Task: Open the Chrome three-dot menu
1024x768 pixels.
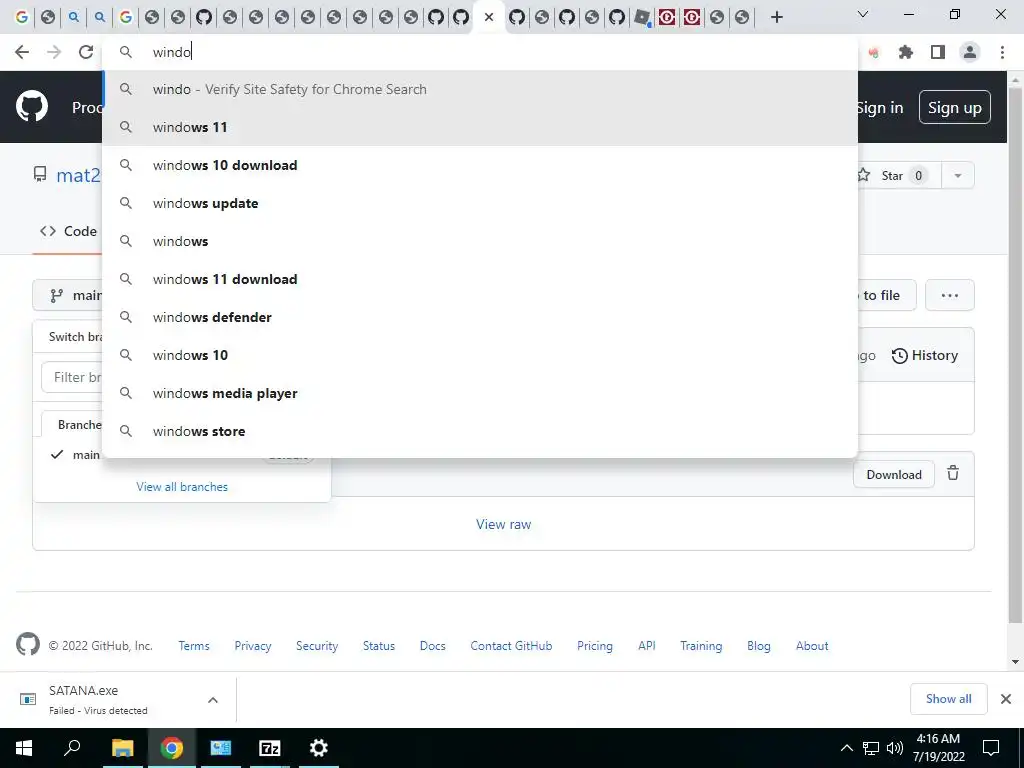Action: click(1002, 52)
